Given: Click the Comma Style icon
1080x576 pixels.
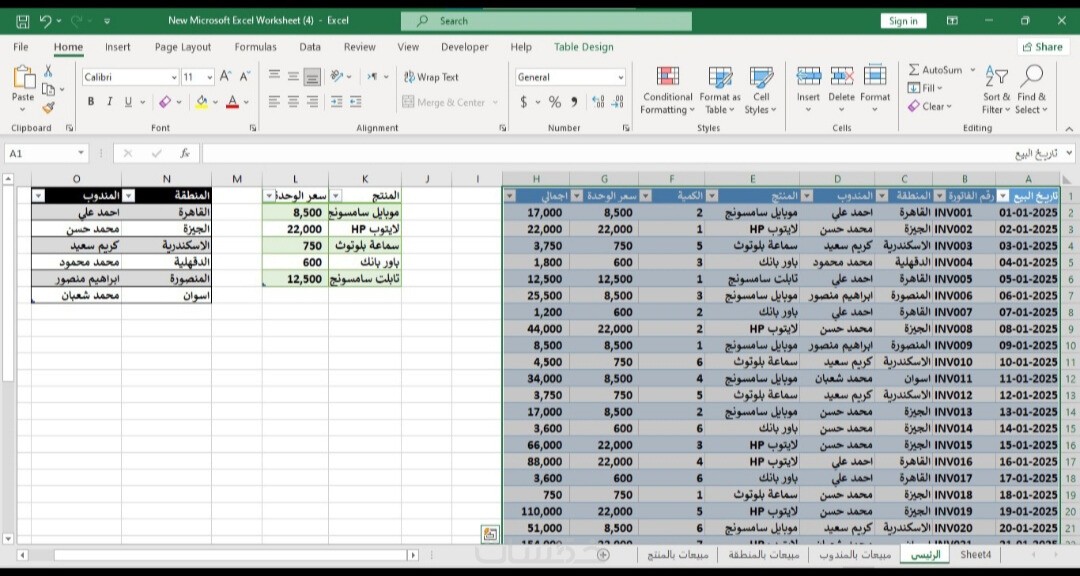Looking at the screenshot, I should coord(574,102).
